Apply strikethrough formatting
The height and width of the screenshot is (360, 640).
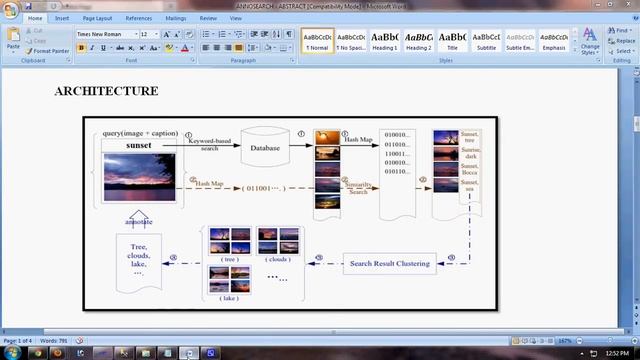(120, 48)
